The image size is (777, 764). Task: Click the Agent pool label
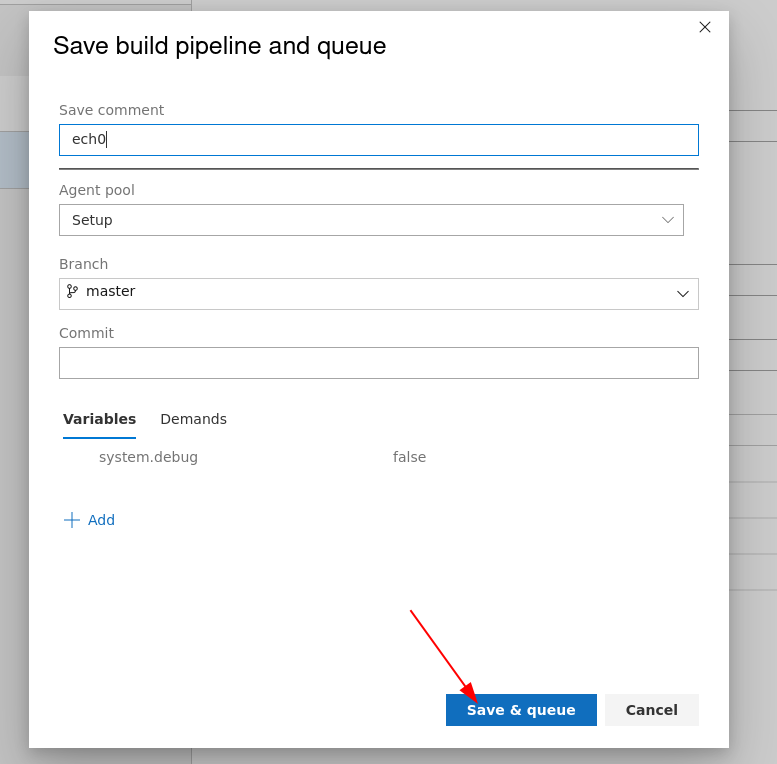point(96,190)
